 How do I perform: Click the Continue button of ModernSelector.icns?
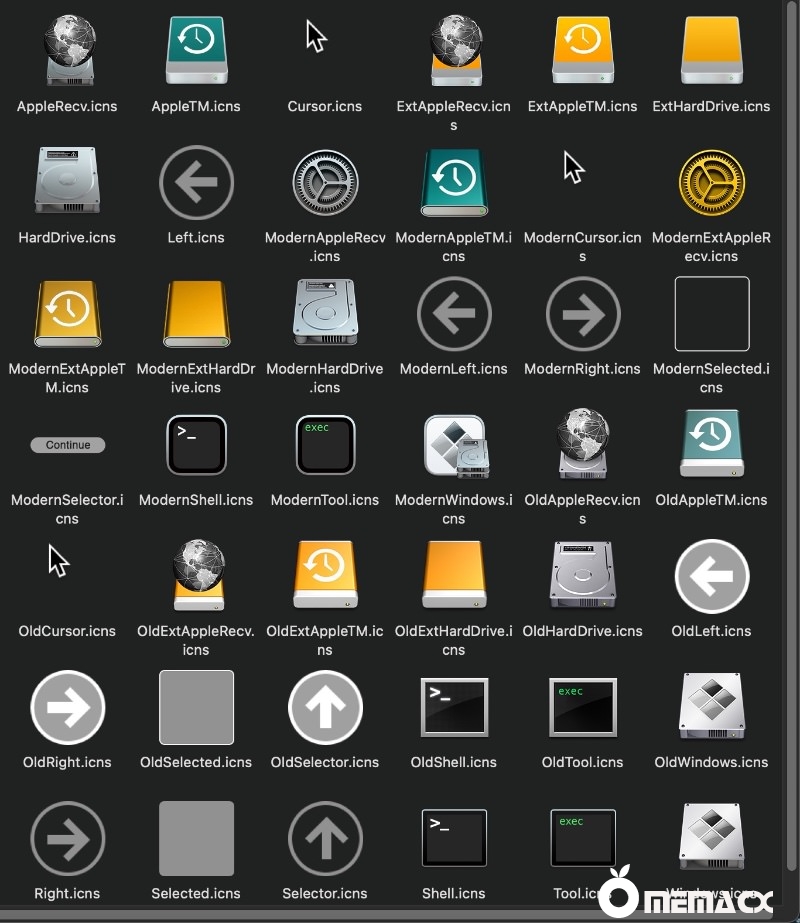[x=68, y=445]
